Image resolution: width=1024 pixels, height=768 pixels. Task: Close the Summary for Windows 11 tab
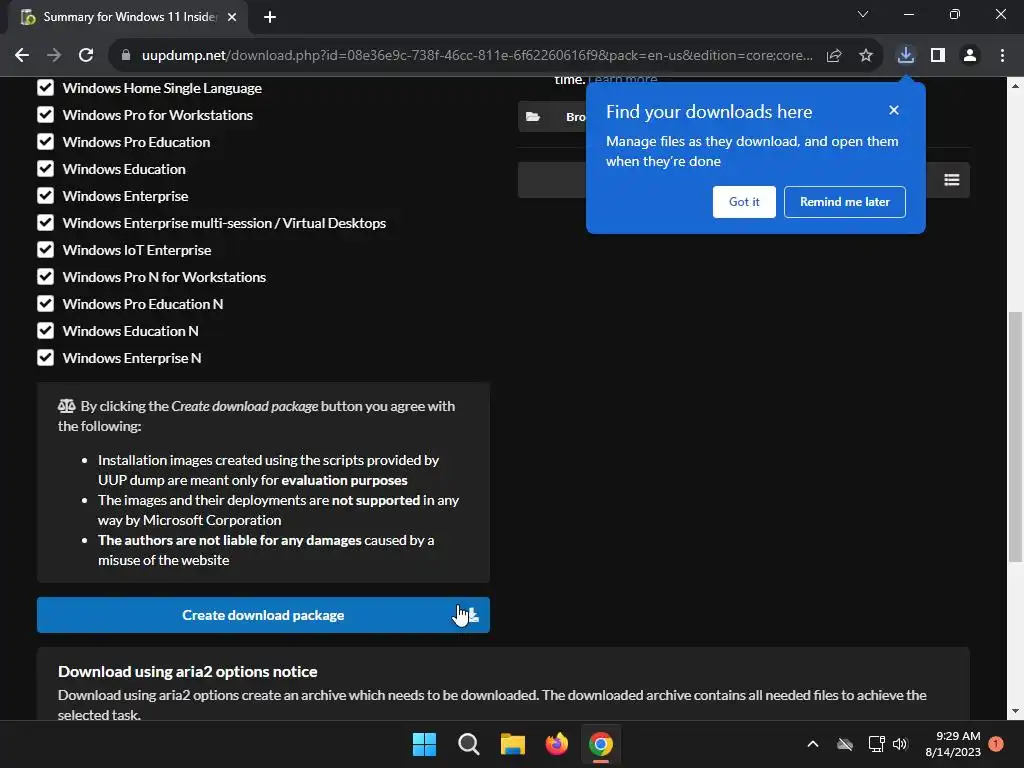pyautogui.click(x=232, y=17)
